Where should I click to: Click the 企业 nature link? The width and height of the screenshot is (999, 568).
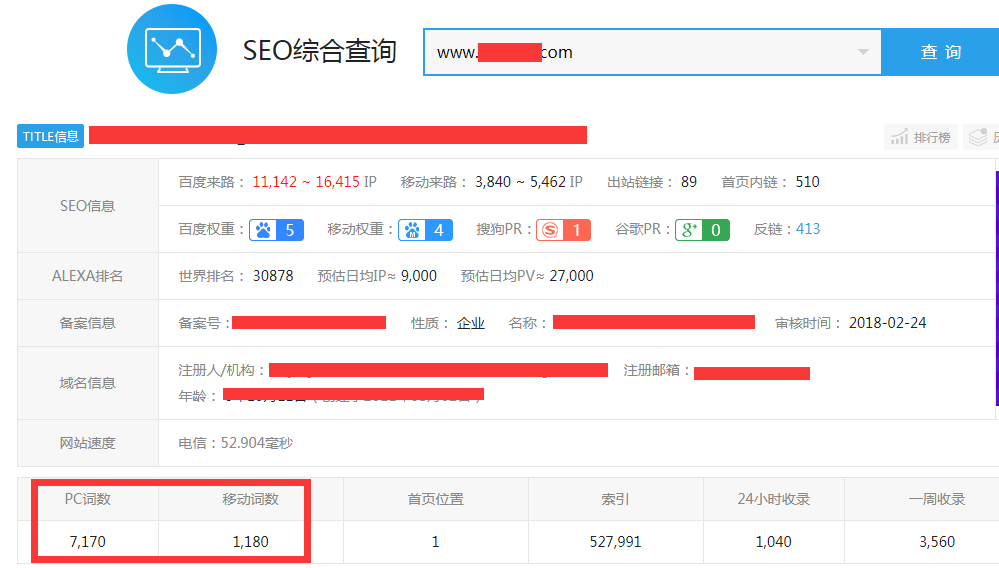tap(471, 323)
